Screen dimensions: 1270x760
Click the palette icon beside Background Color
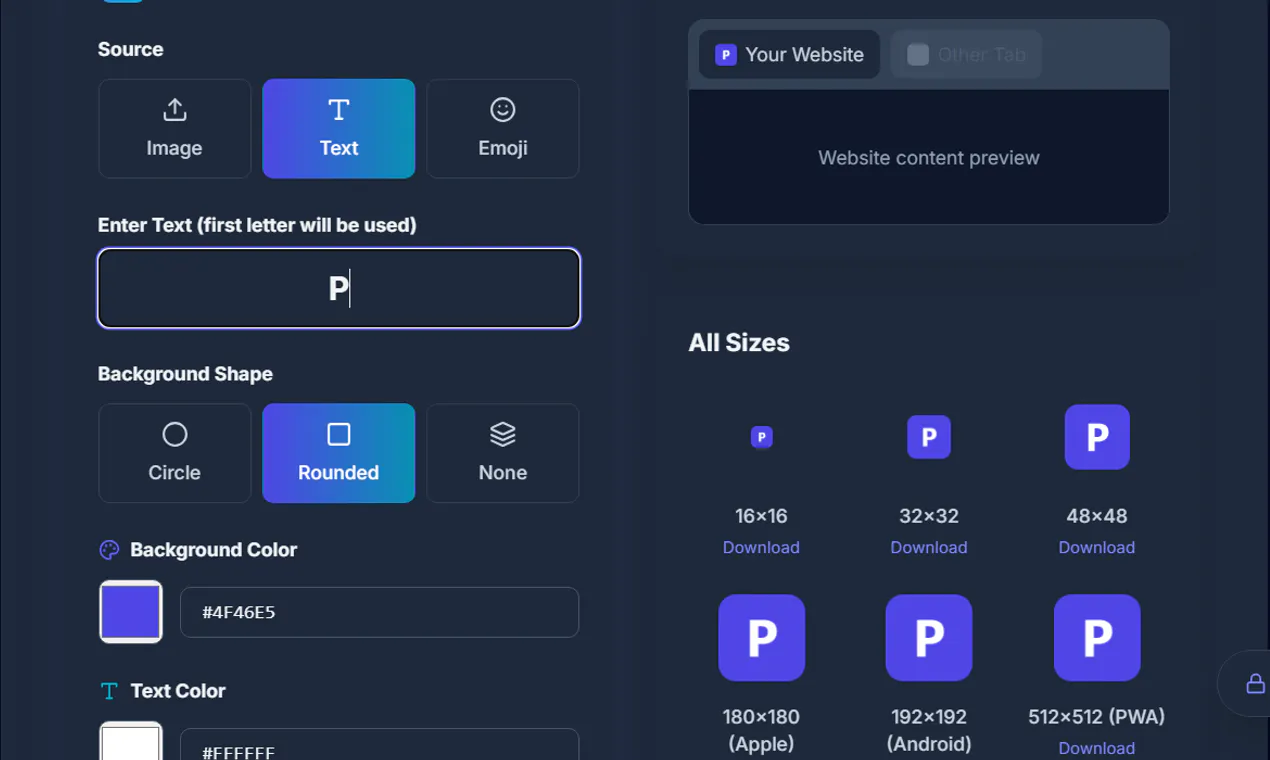pos(109,550)
